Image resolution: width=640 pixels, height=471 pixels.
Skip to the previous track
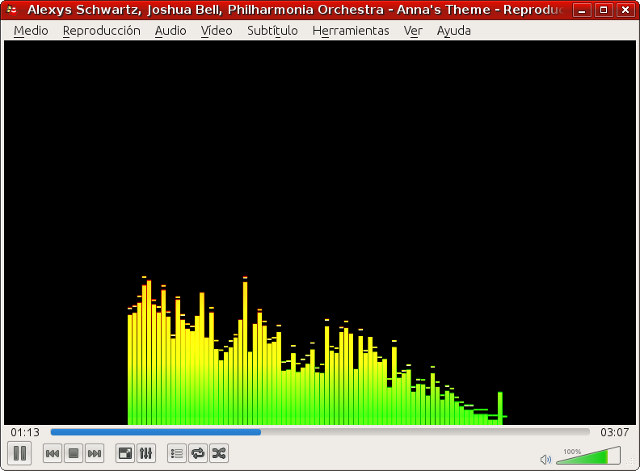(53, 454)
